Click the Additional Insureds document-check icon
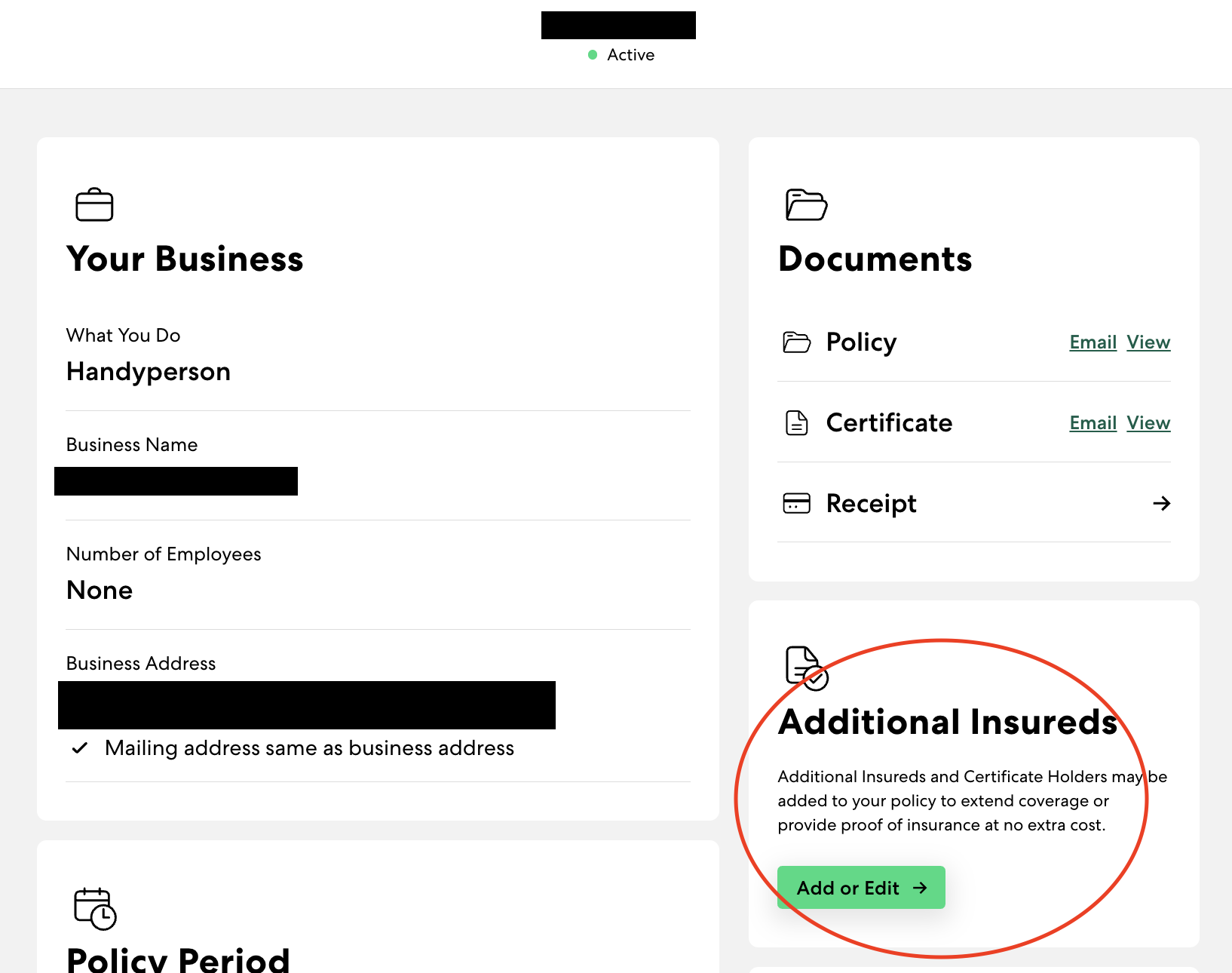Image resolution: width=1232 pixels, height=973 pixels. click(806, 668)
